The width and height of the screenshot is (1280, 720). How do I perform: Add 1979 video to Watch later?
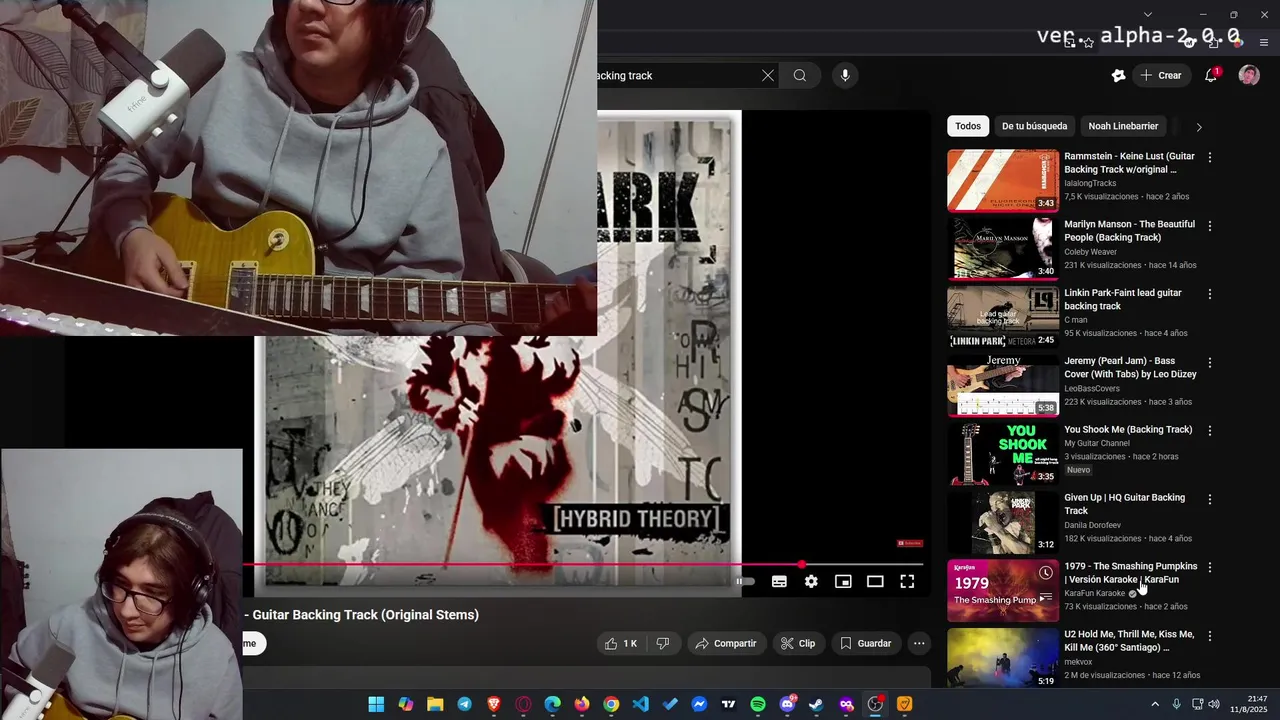coord(1045,573)
